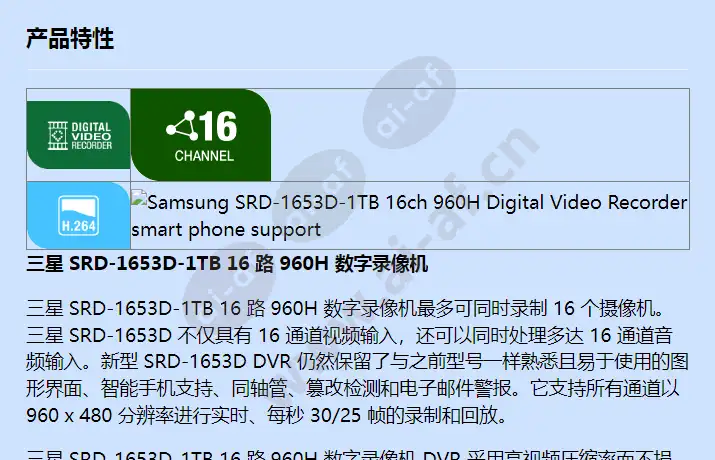
Task: Click the H.264 blue badge icon
Action: tap(78, 215)
